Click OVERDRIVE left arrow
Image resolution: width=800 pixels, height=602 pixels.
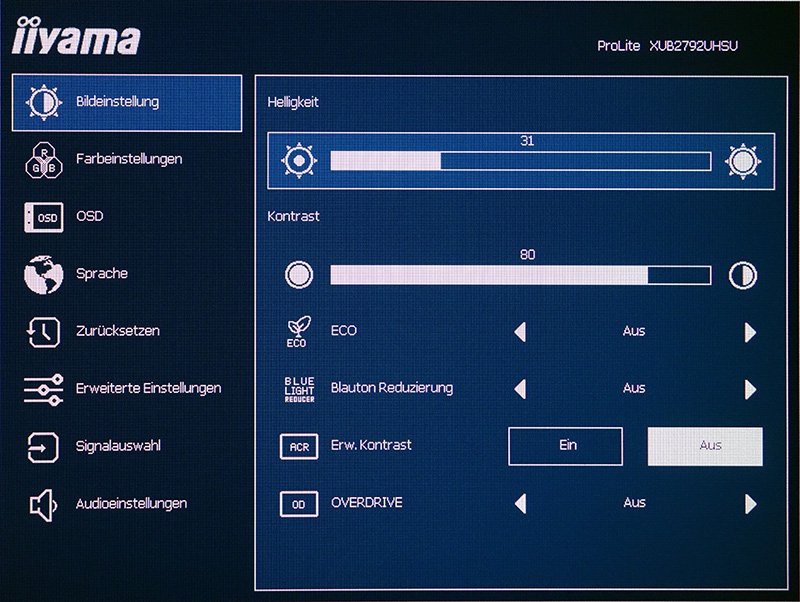point(520,504)
